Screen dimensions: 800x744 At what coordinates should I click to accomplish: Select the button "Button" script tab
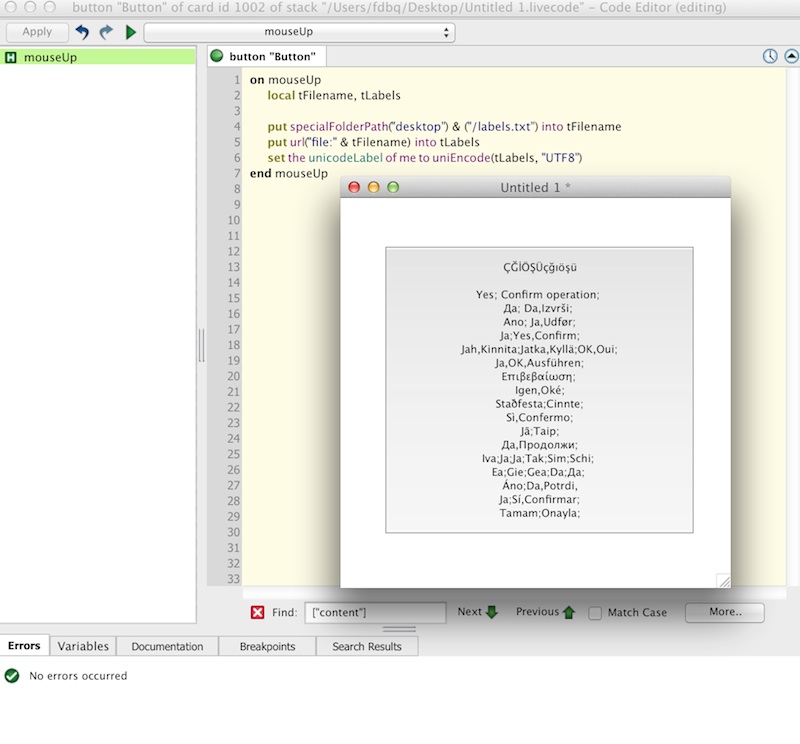tap(266, 57)
